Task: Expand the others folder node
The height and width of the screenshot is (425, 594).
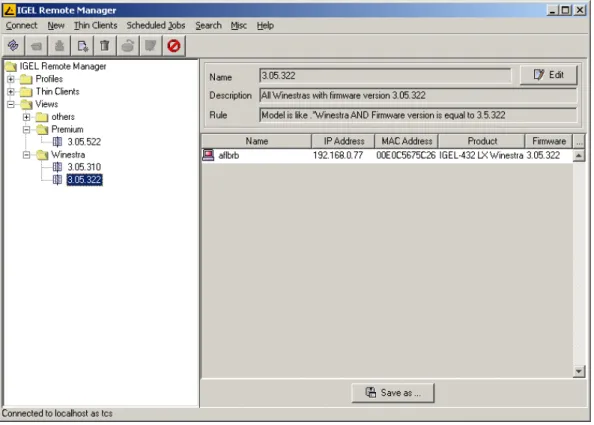Action: (x=26, y=117)
